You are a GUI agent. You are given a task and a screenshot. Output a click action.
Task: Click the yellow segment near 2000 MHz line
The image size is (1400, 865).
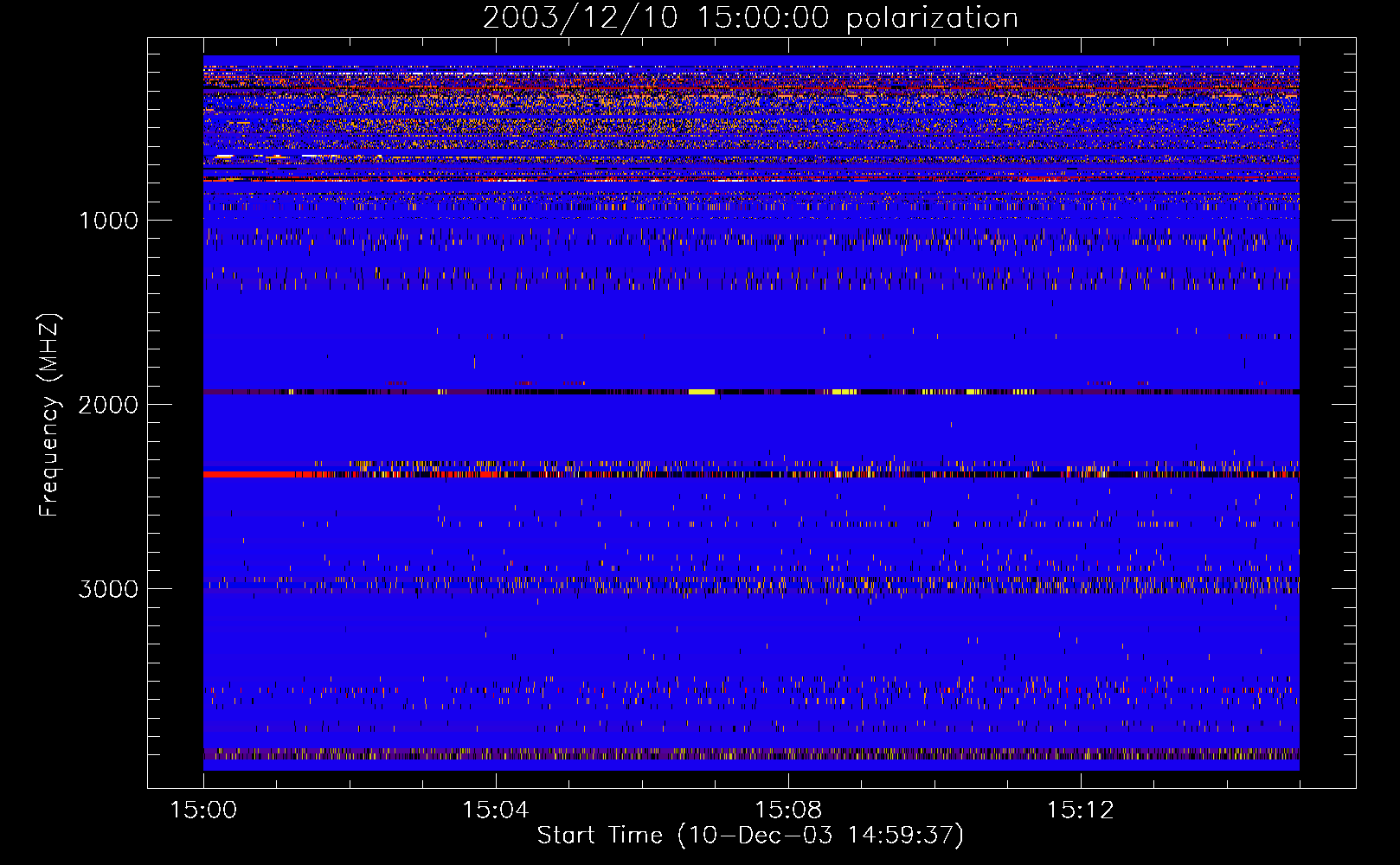[702, 392]
